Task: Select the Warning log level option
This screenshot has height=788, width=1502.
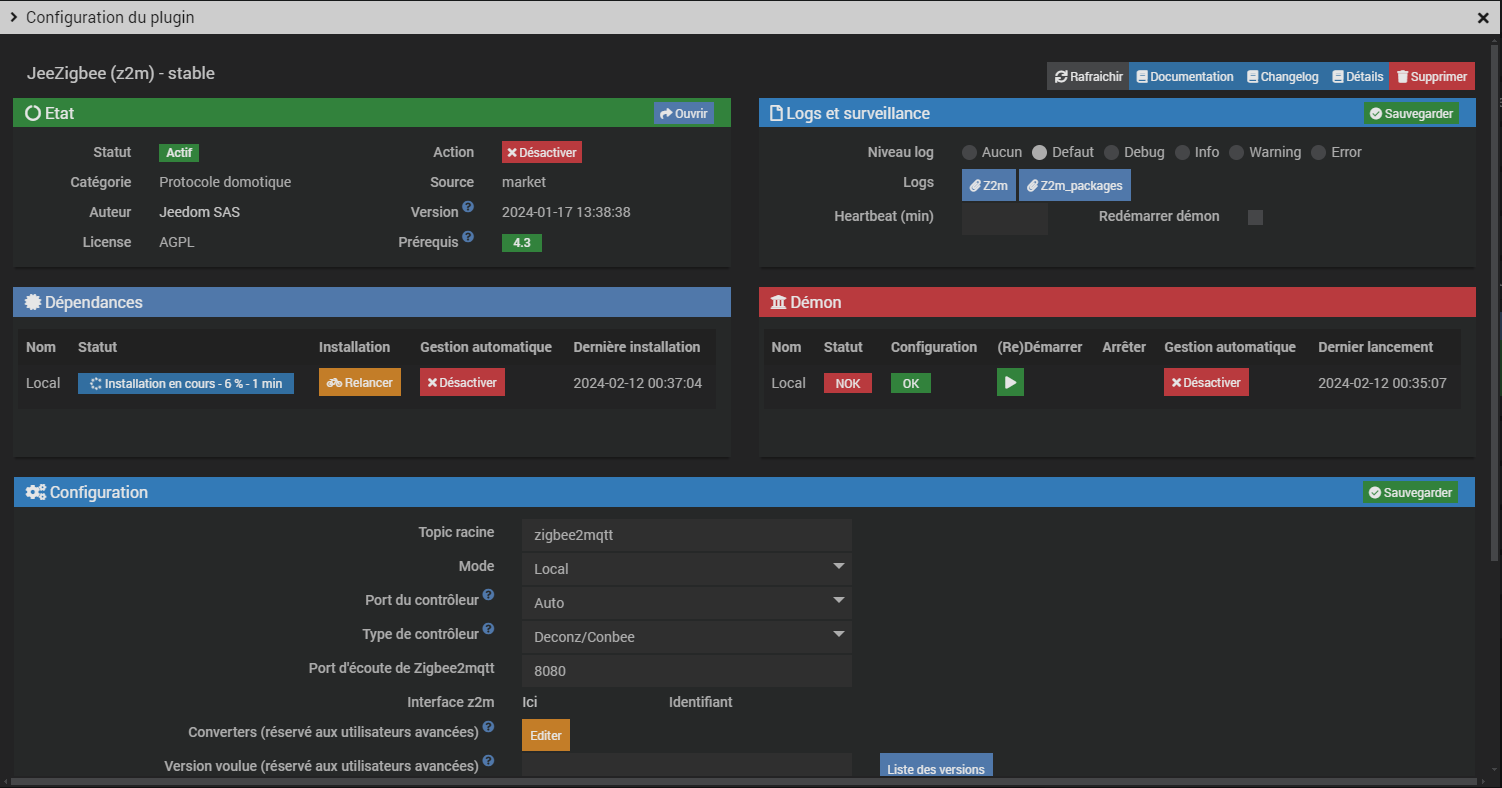Action: (x=1236, y=153)
